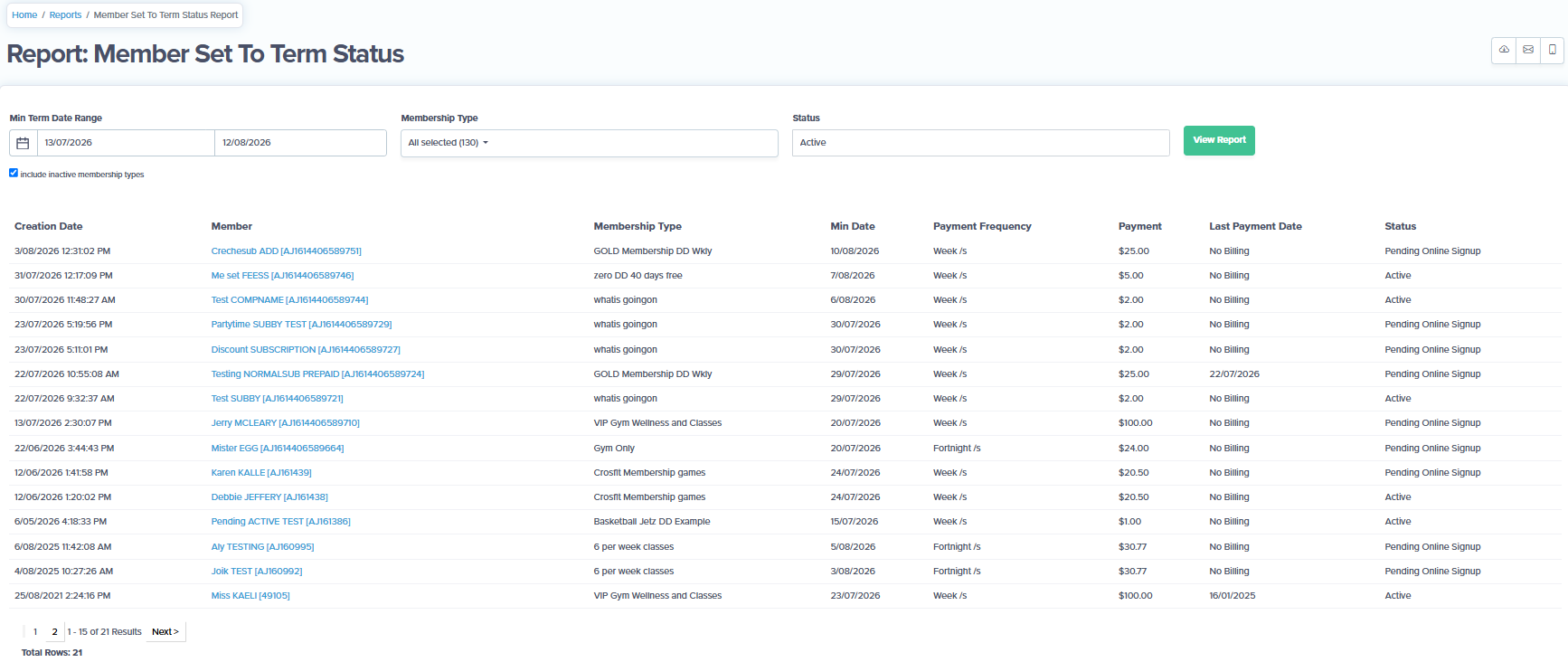Open member Test SUBBY [AJ1614406589721]
The width and height of the screenshot is (1568, 662).
point(277,399)
